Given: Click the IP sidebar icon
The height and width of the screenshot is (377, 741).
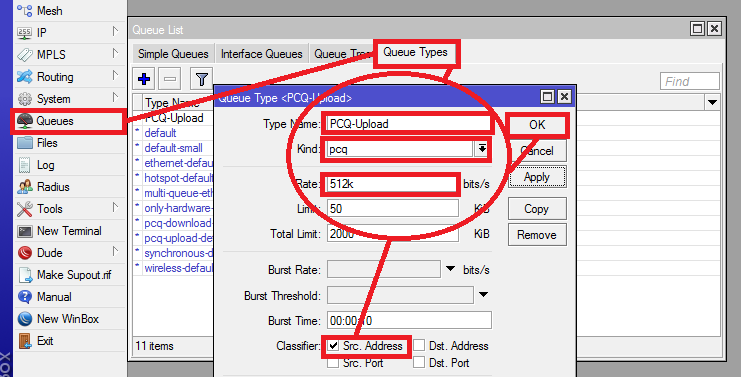Looking at the screenshot, I should (25, 33).
